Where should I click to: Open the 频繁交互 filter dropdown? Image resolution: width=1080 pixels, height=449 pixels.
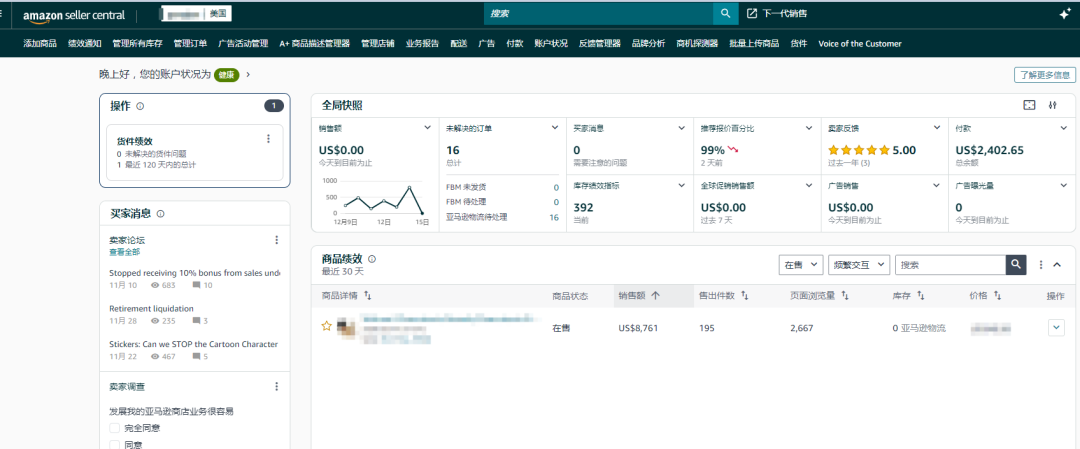[859, 264]
